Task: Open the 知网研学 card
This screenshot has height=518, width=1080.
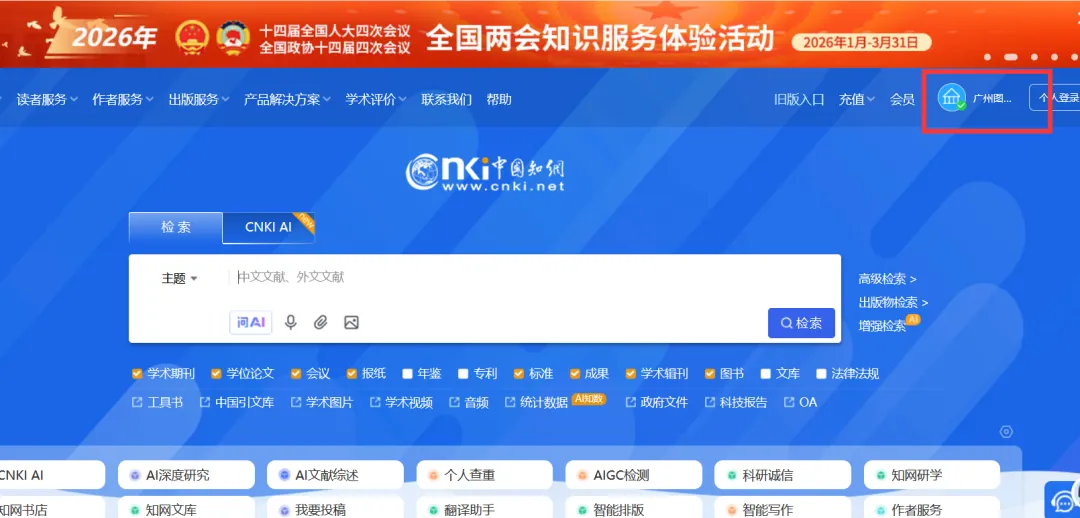Action: tap(932, 475)
